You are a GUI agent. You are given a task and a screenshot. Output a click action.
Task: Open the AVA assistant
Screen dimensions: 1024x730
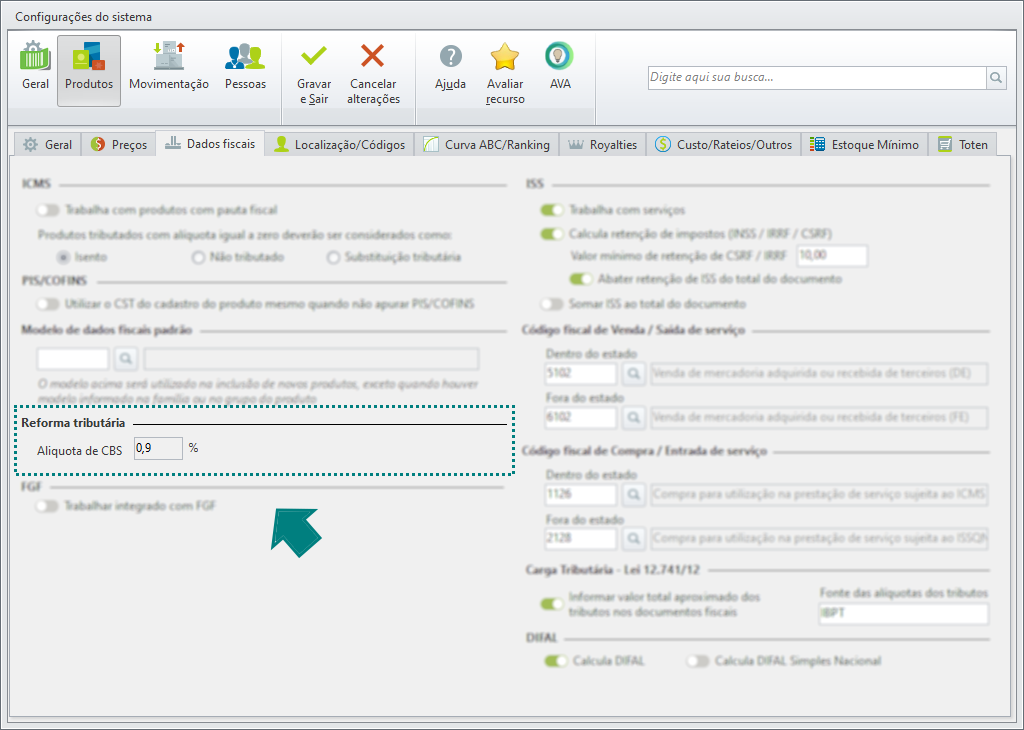tap(560, 67)
